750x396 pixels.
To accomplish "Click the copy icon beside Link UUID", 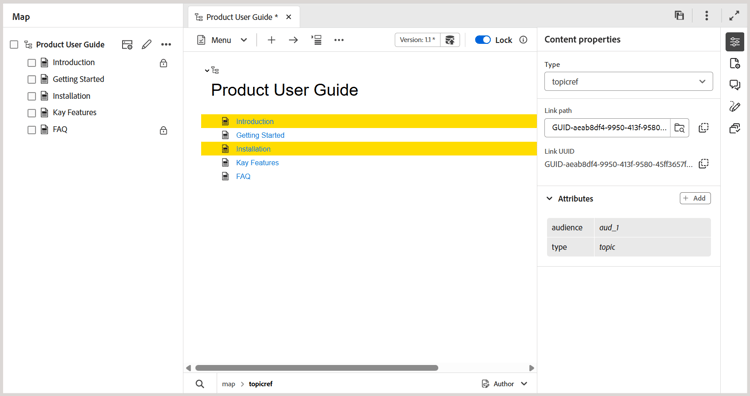I will click(x=703, y=164).
